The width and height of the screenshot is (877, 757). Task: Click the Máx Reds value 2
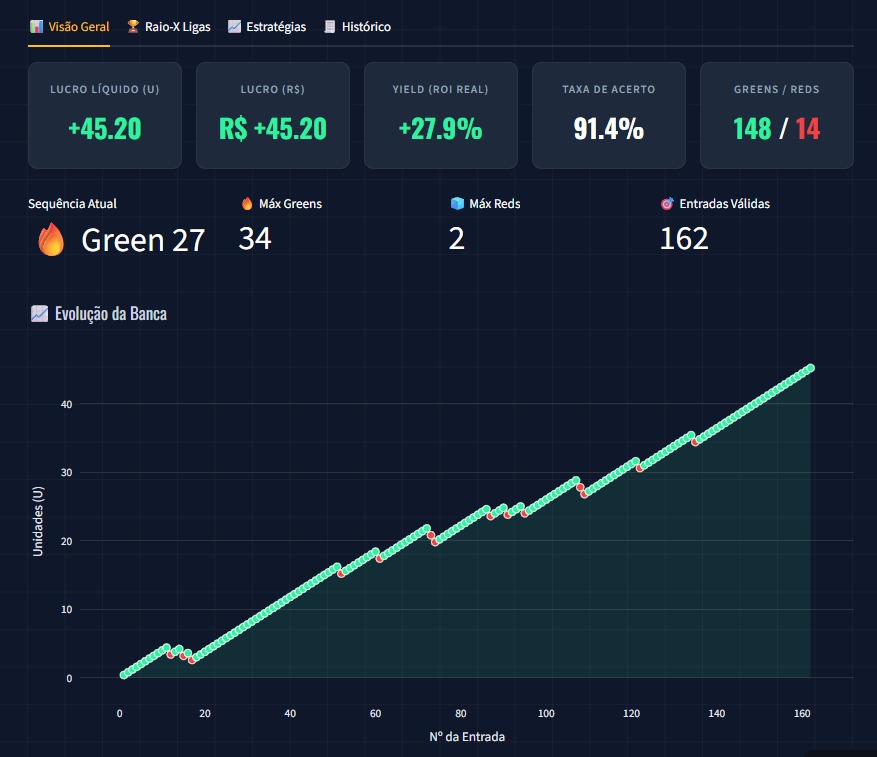456,239
